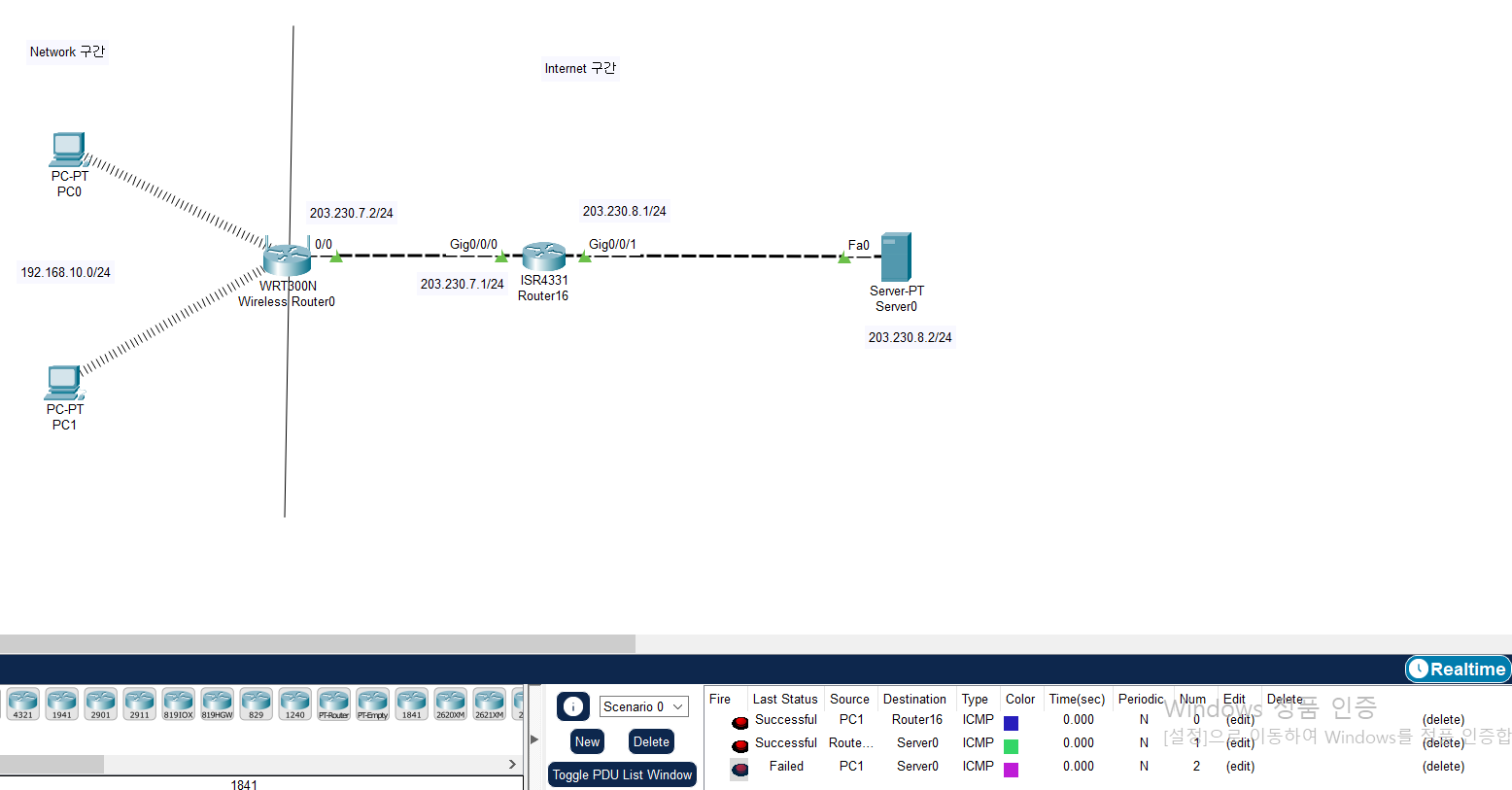Edit the PDU numbered 0
This screenshot has width=1512, height=790.
click(x=1240, y=720)
